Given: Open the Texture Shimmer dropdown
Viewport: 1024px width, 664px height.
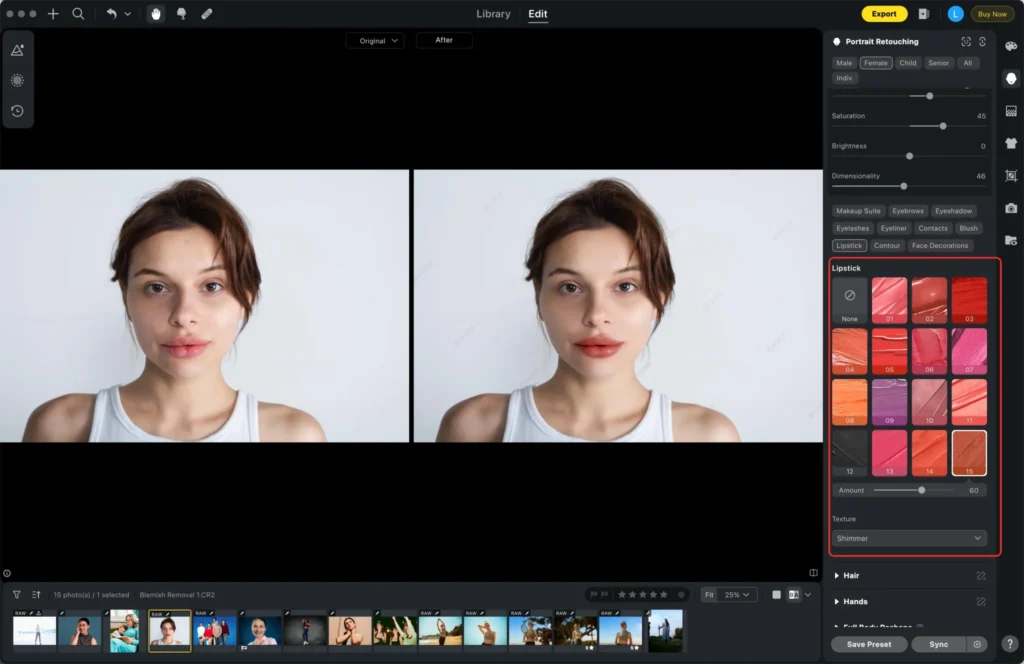Looking at the screenshot, I should point(909,538).
